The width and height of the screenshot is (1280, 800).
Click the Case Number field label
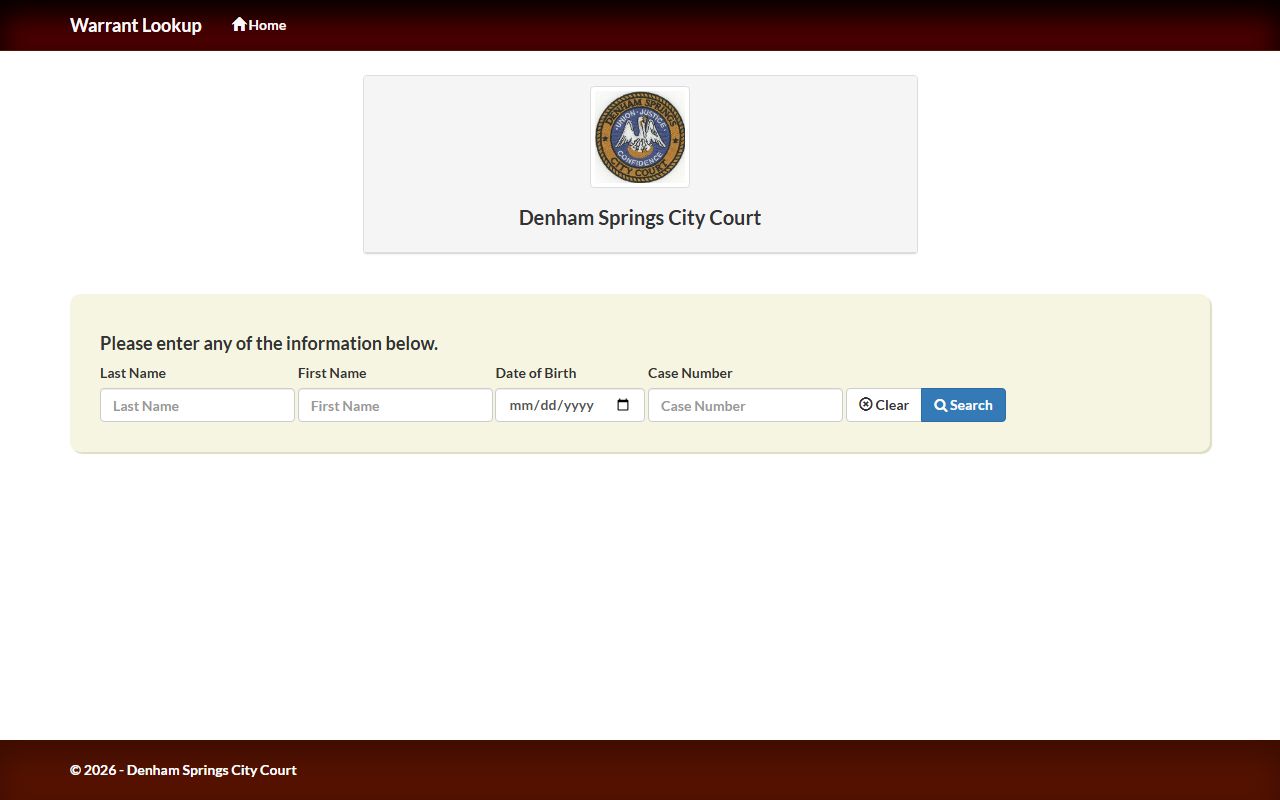[690, 373]
